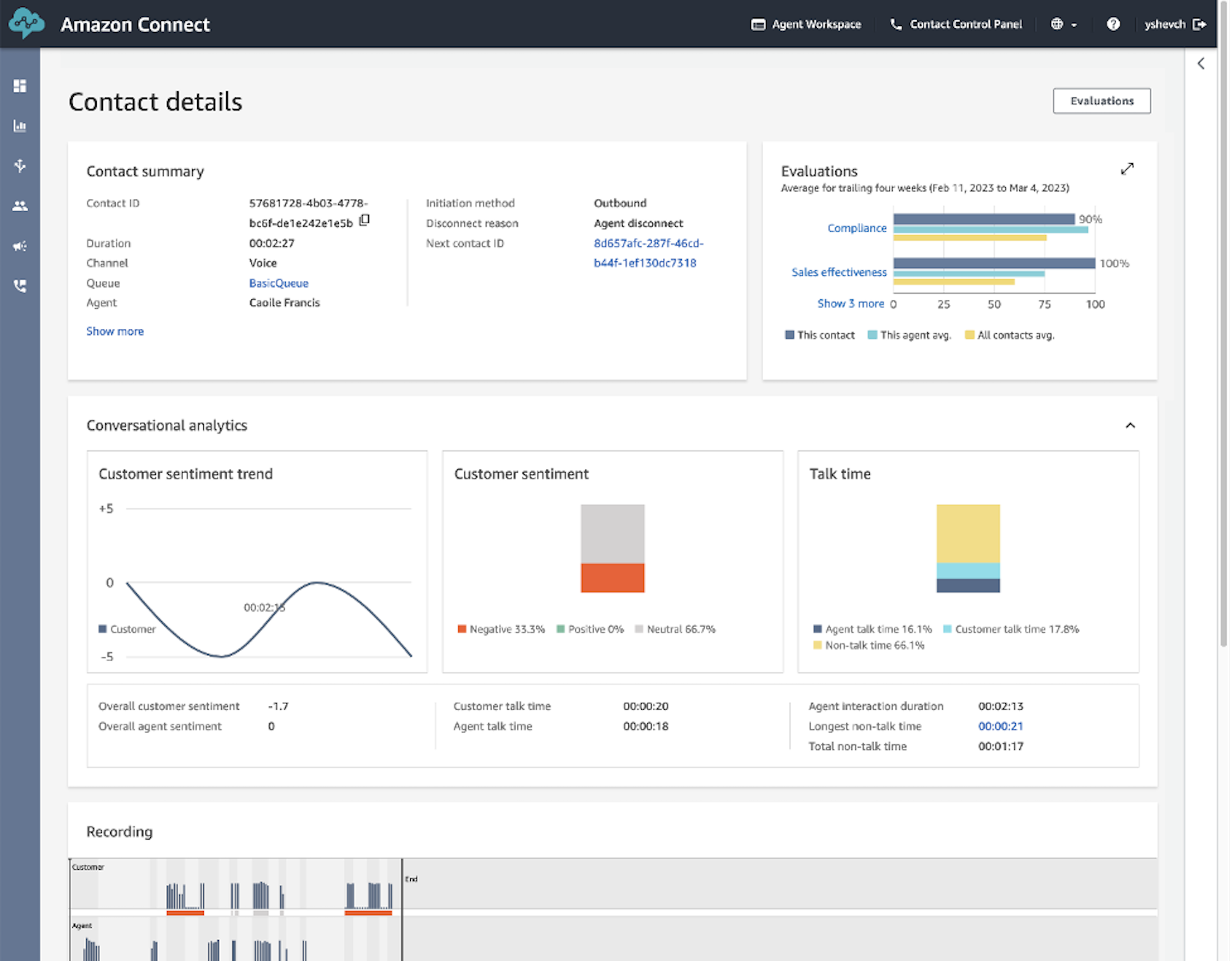The height and width of the screenshot is (961, 1232).
Task: Log out using the icon beside yshevch
Action: pos(1199,24)
